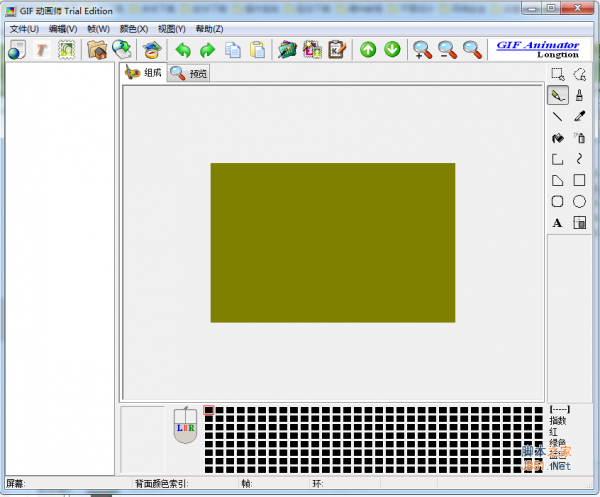Click the olive canvas image area

[332, 243]
